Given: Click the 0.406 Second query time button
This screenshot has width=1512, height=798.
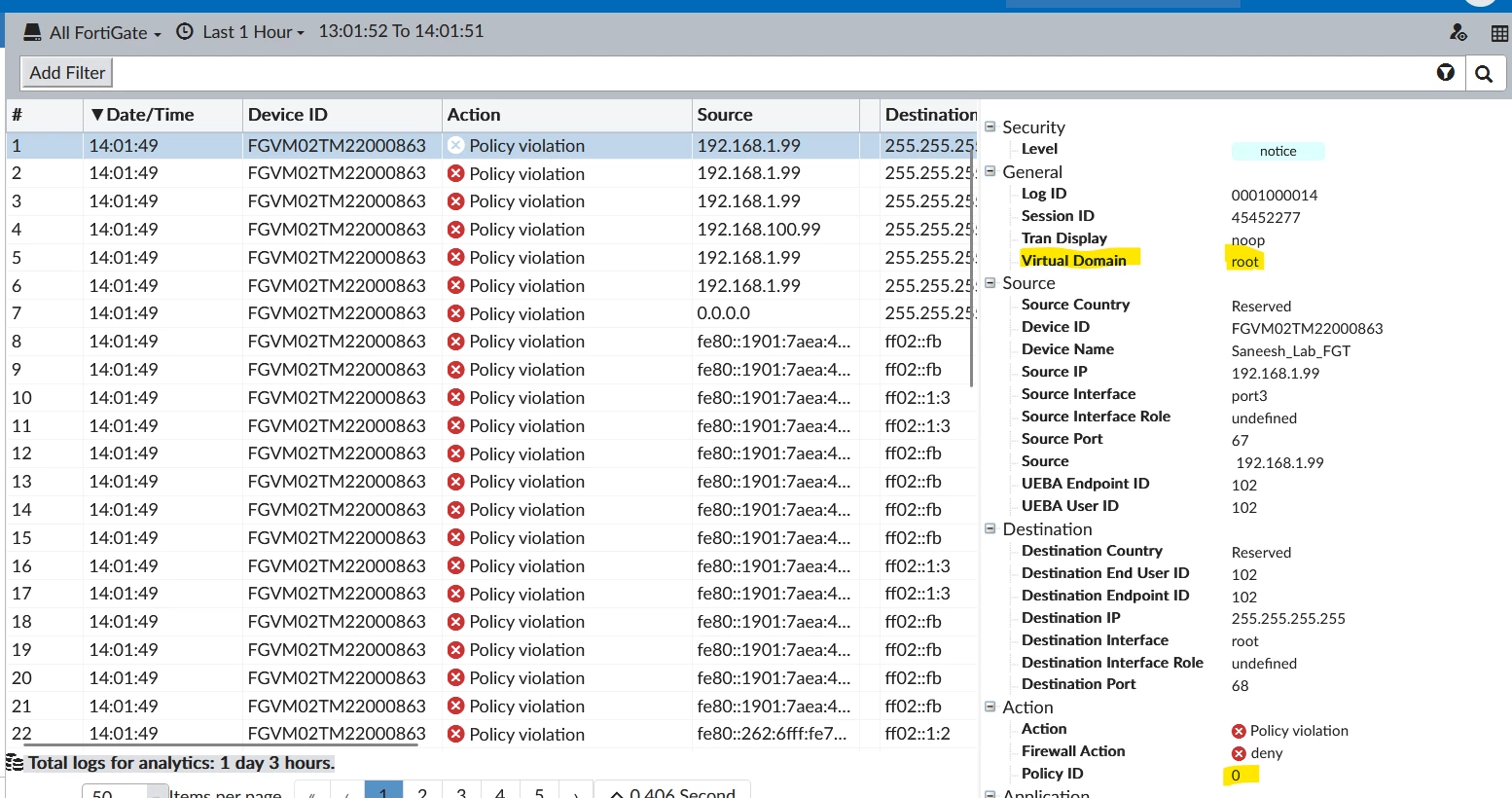Looking at the screenshot, I should click(672, 790).
